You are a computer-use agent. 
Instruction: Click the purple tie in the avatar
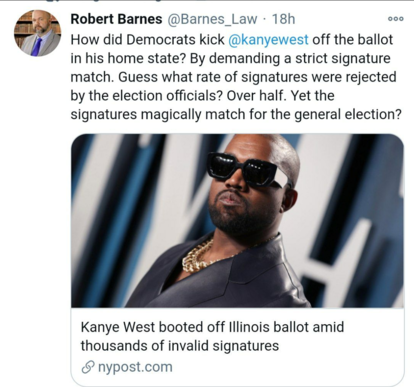point(37,46)
